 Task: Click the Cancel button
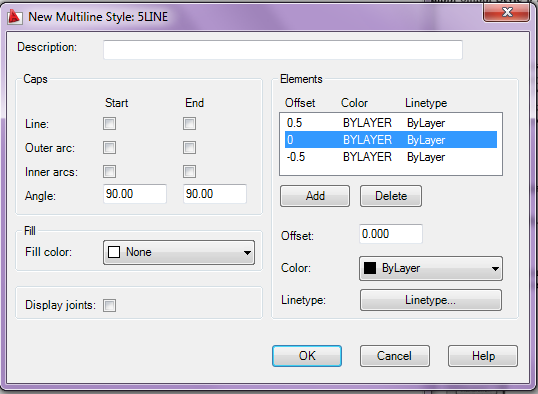pos(395,356)
